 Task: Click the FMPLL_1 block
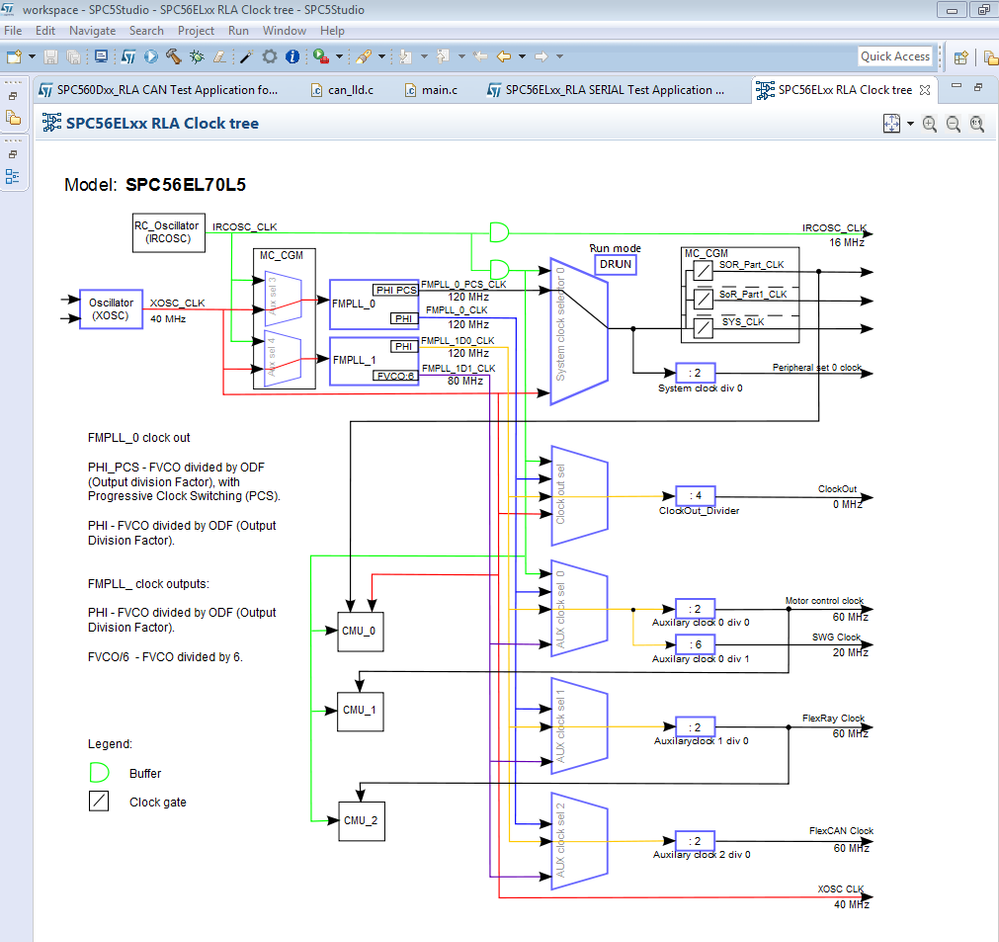pos(374,360)
